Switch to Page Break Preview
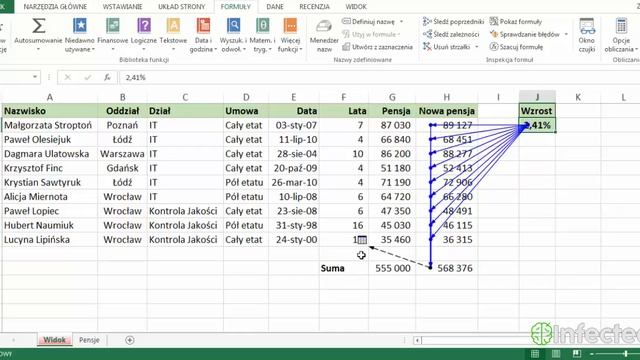Image resolution: width=640 pixels, height=360 pixels. [x=577, y=354]
